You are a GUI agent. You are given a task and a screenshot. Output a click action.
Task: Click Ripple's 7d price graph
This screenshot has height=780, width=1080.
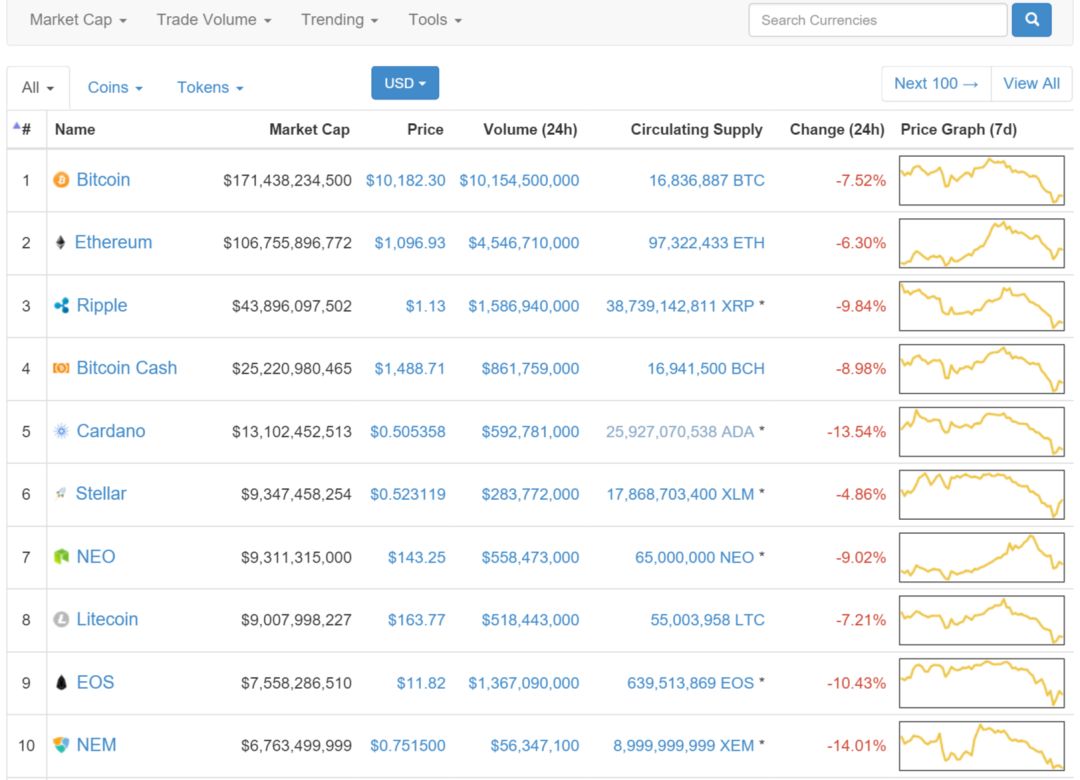click(x=982, y=306)
